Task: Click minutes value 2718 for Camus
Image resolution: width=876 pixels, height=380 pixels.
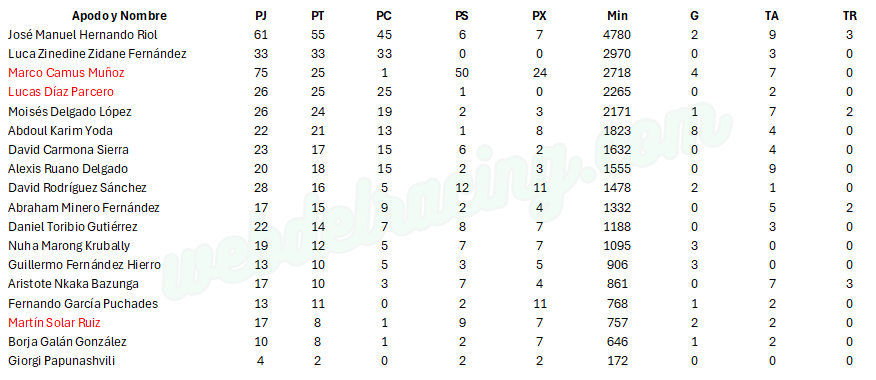Action: (617, 73)
